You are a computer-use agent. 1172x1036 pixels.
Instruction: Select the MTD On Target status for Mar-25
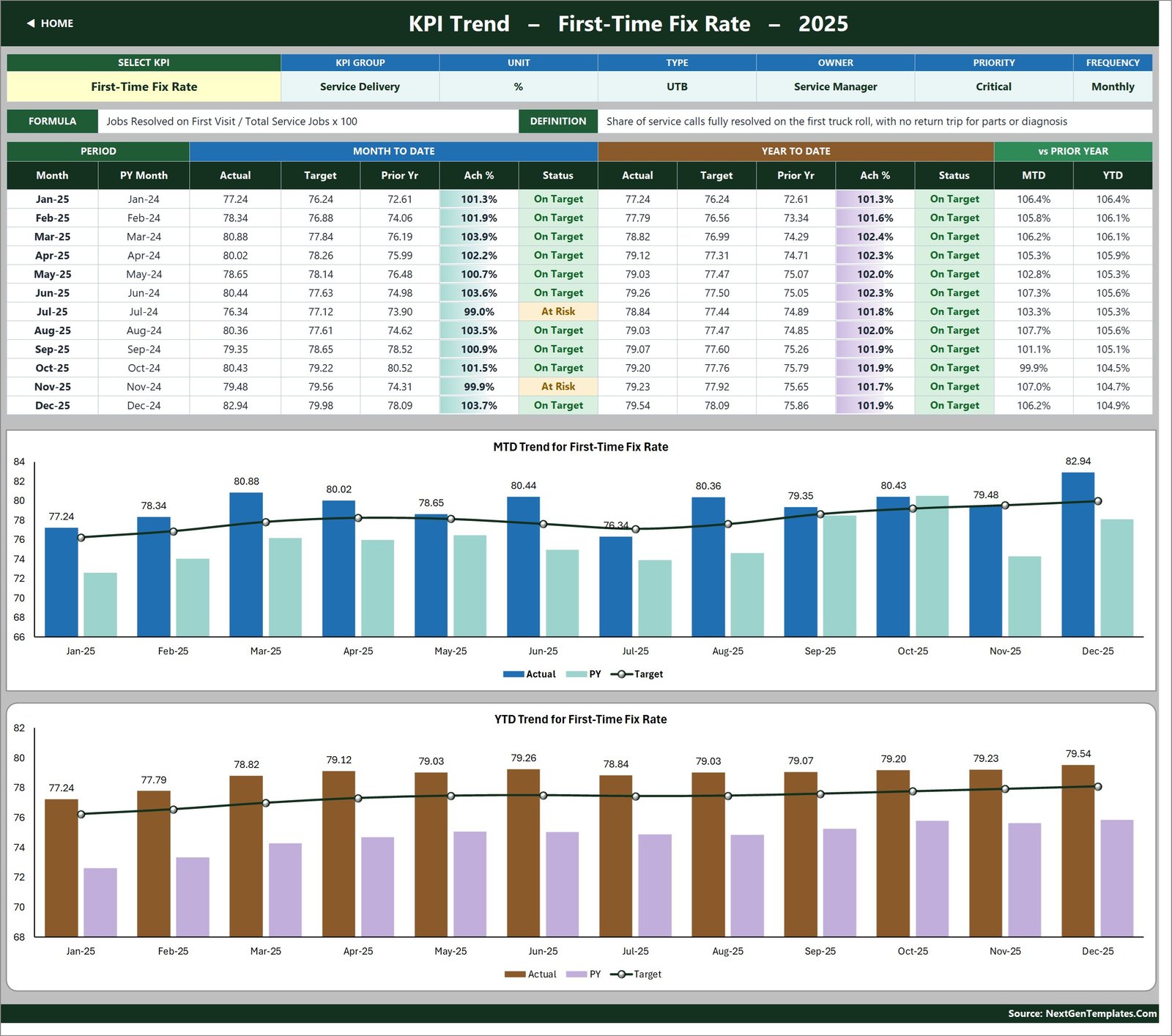click(558, 237)
